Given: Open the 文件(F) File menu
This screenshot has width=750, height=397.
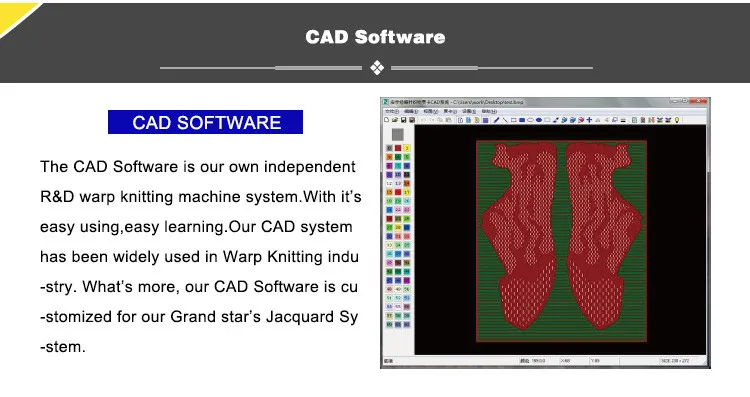Looking at the screenshot, I should (x=392, y=111).
